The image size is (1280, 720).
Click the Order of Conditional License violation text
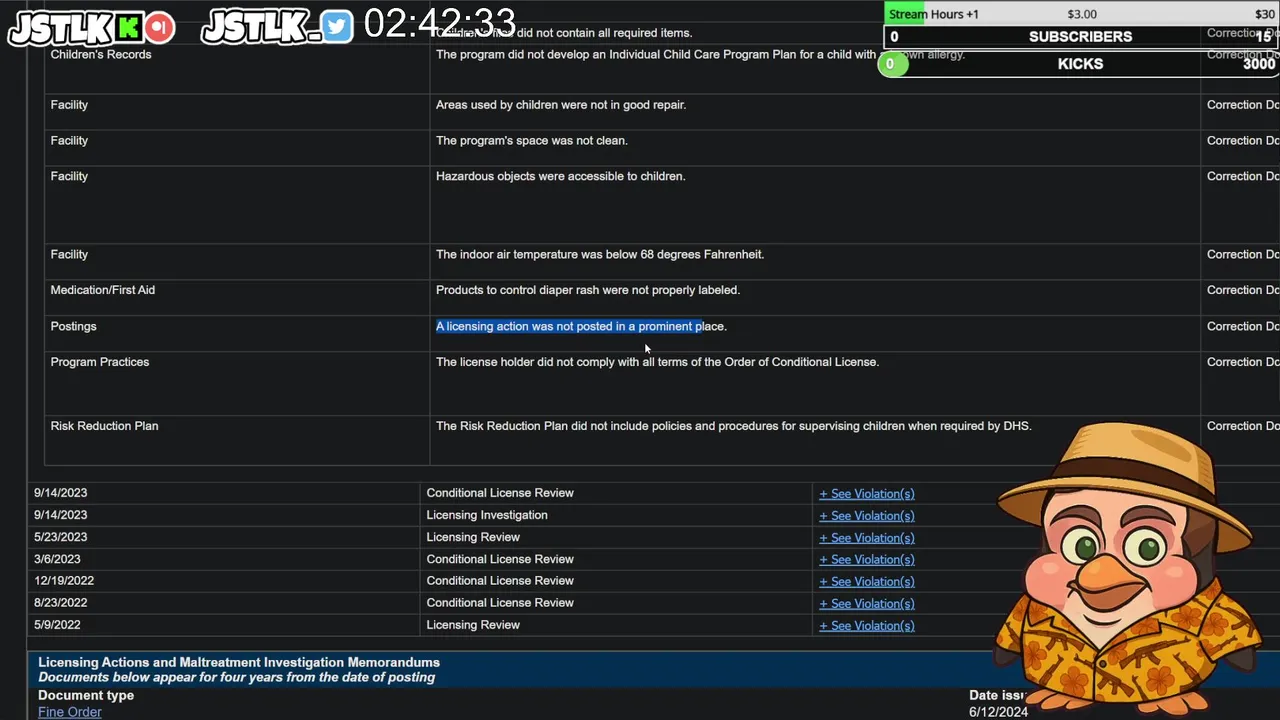657,362
